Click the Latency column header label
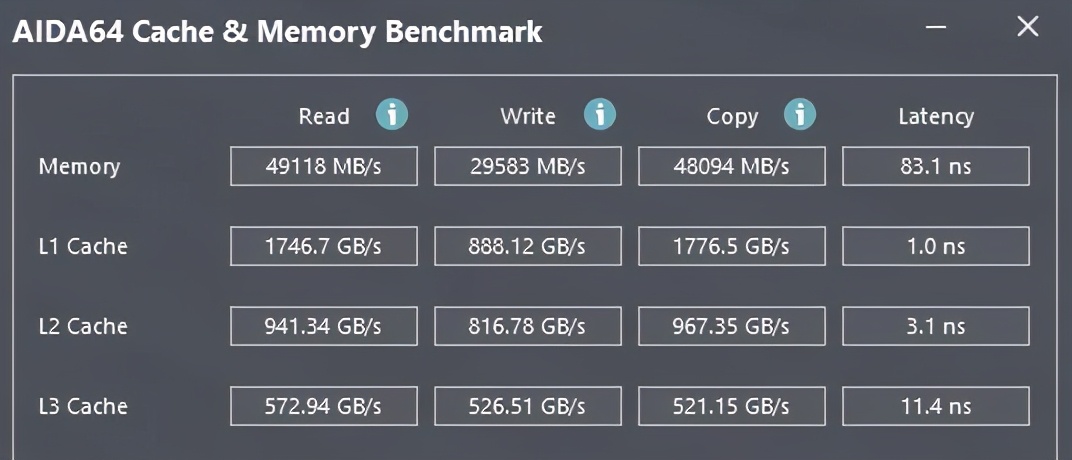This screenshot has width=1072, height=460. click(936, 117)
